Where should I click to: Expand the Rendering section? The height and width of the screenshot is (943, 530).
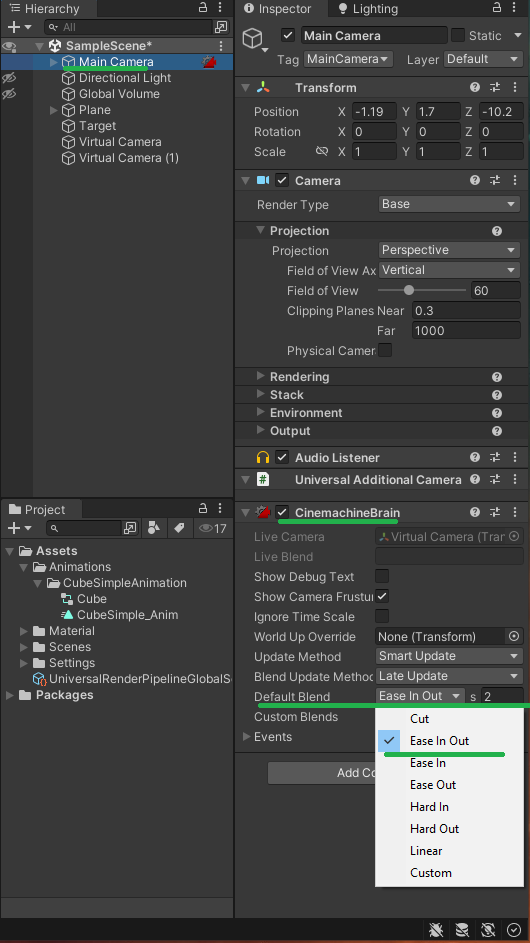260,376
